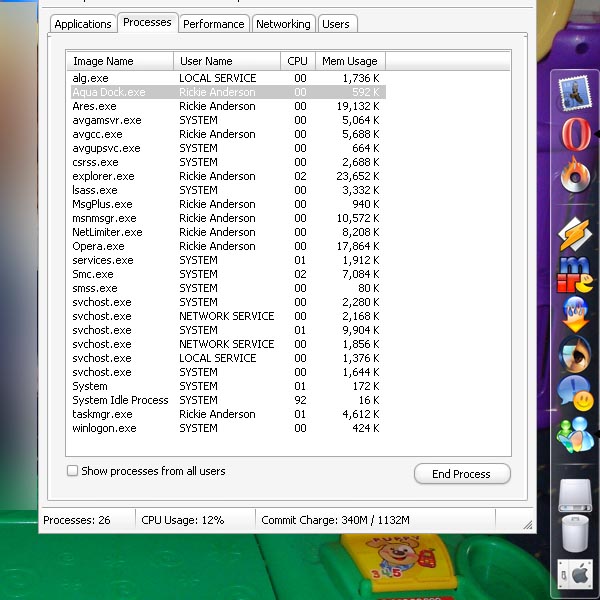Screen dimensions: 600x600
Task: Enable Show processes from all users
Action: pyautogui.click(x=72, y=471)
